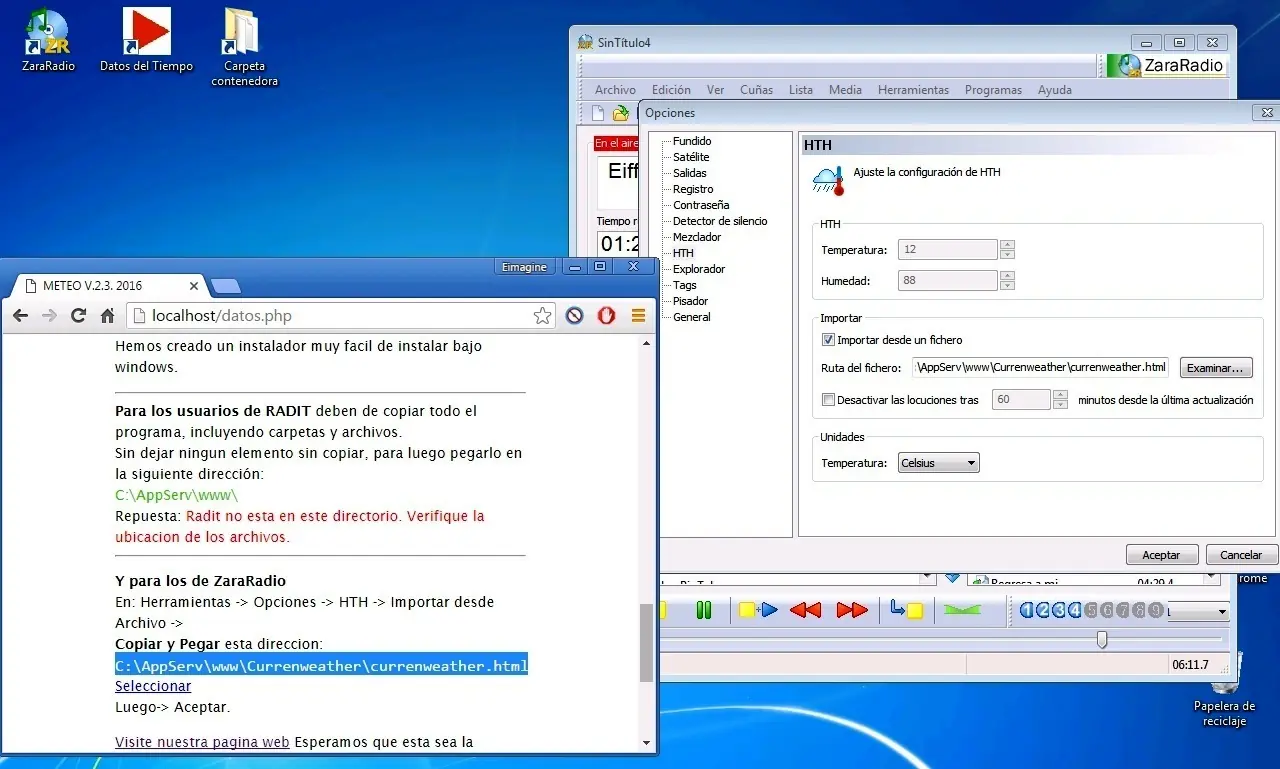Viewport: 1280px width, 769px height.
Task: Select greyed player number 9
Action: (1156, 610)
